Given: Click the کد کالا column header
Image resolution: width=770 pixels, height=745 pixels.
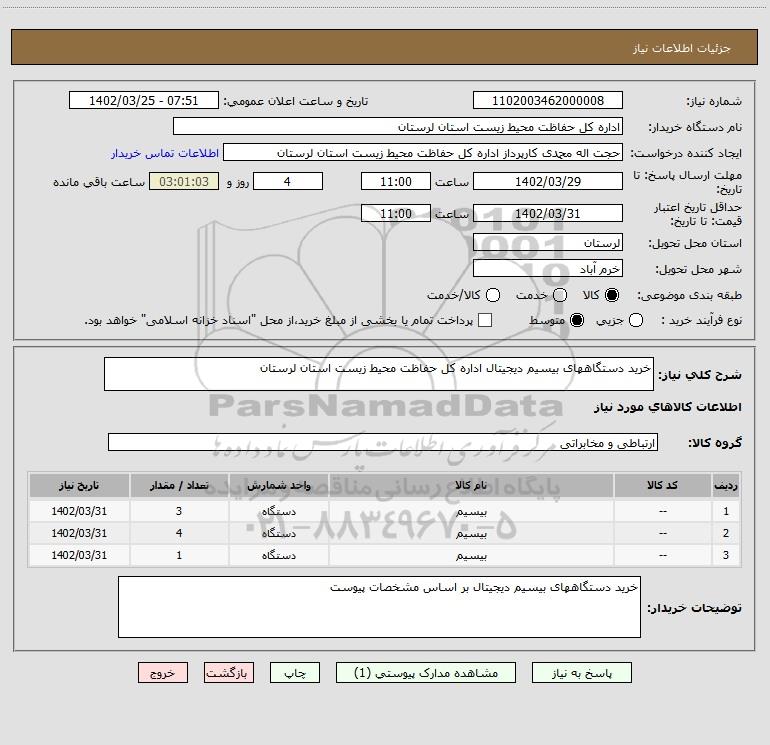Looking at the screenshot, I should coord(662,486).
